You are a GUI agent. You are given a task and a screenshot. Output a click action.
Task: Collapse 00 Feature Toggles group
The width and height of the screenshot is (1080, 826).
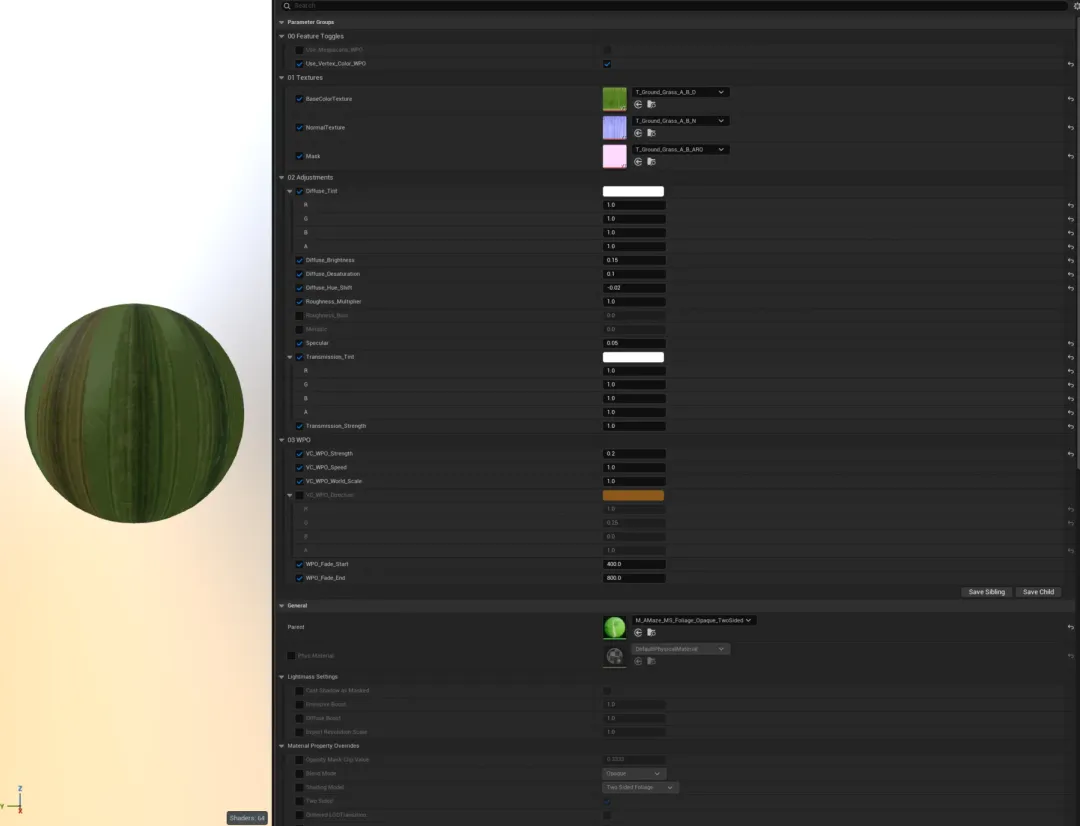[x=282, y=37]
